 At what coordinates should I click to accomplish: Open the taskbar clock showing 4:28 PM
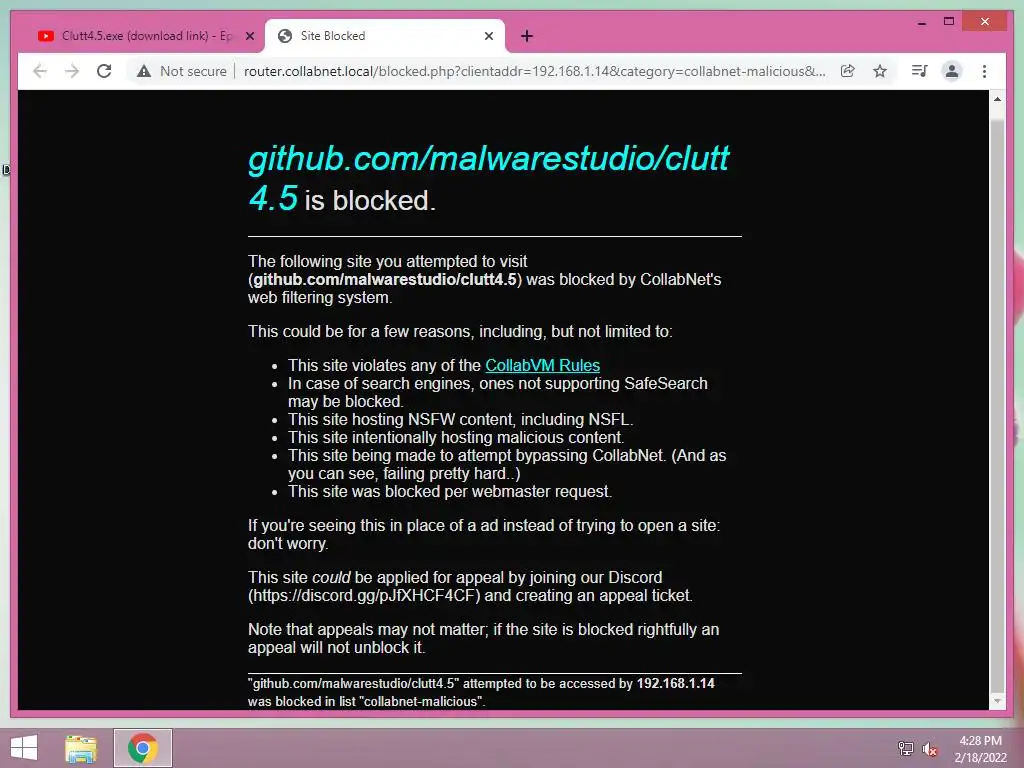click(x=980, y=748)
